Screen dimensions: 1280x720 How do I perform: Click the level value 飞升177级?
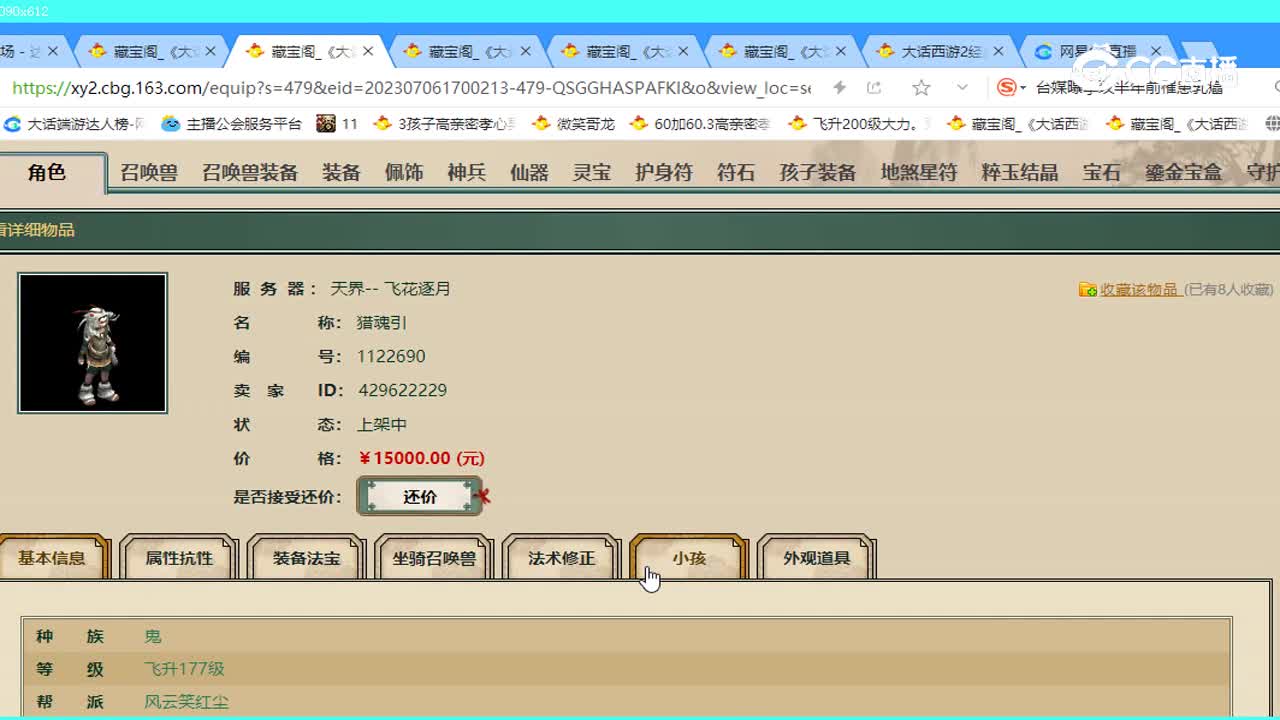click(x=184, y=669)
